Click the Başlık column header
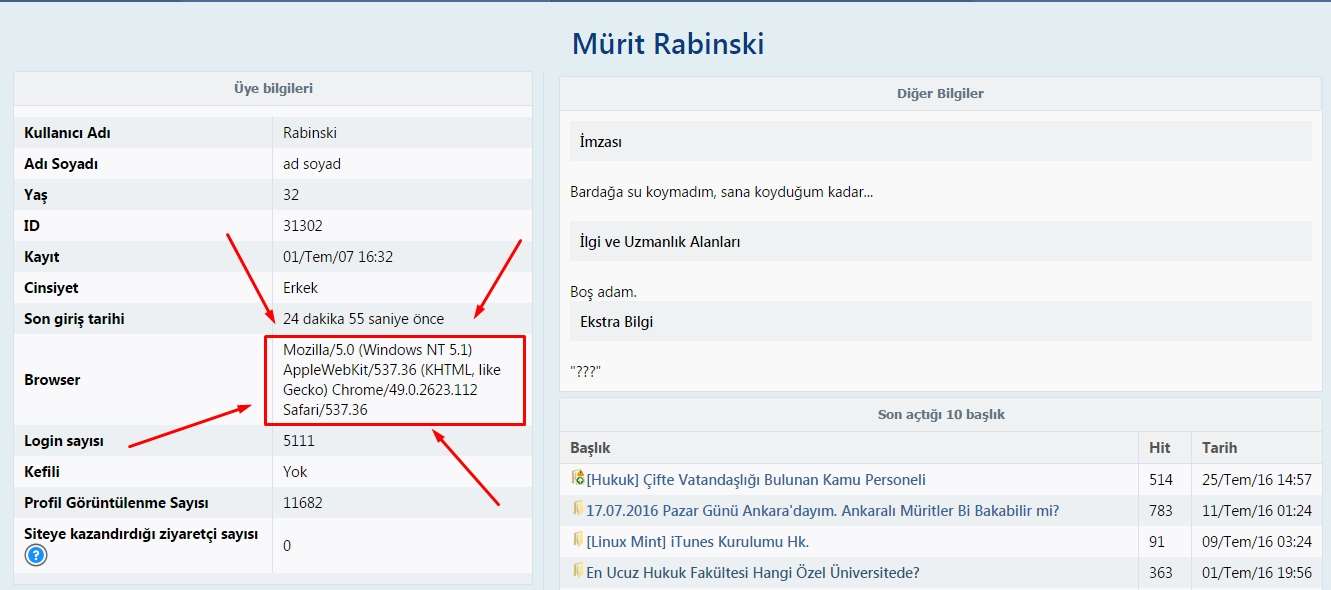The image size is (1331, 590). (590, 448)
